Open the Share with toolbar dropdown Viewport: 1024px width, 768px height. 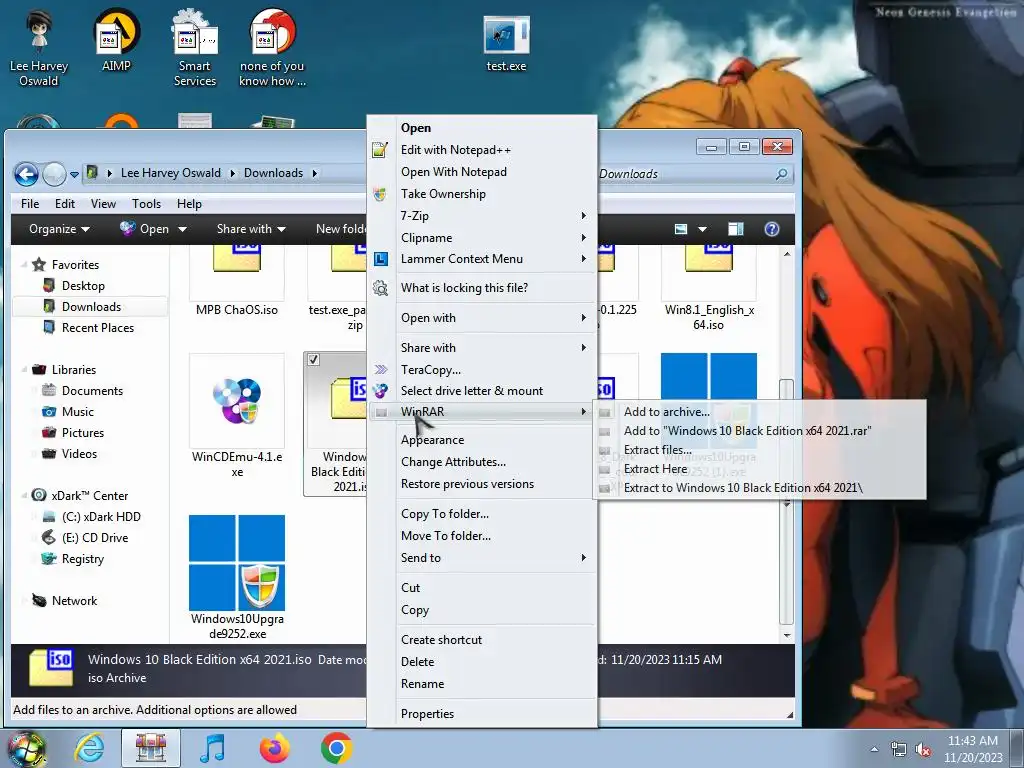(x=251, y=229)
